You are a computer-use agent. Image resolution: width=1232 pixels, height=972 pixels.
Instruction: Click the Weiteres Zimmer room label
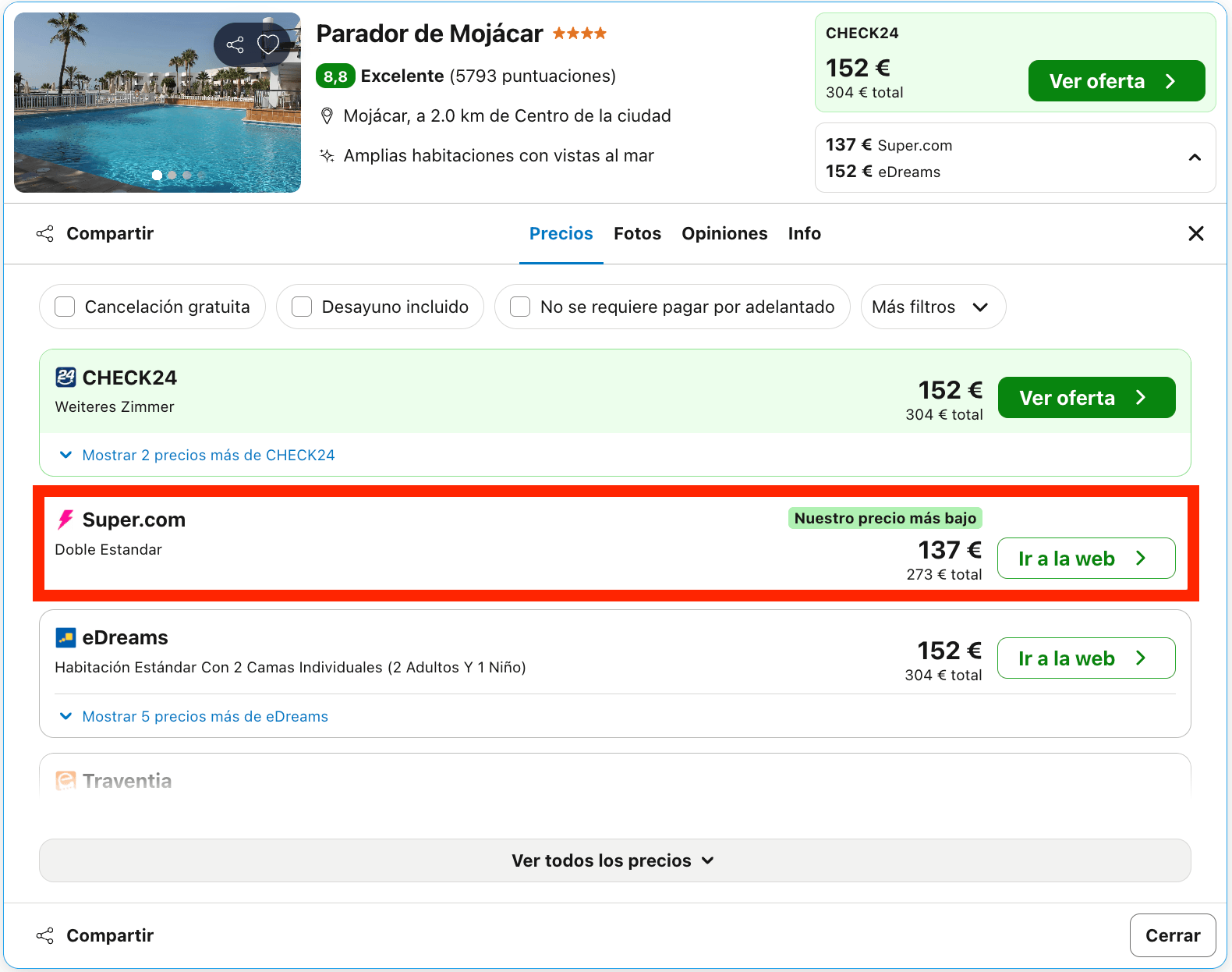[x=115, y=406]
